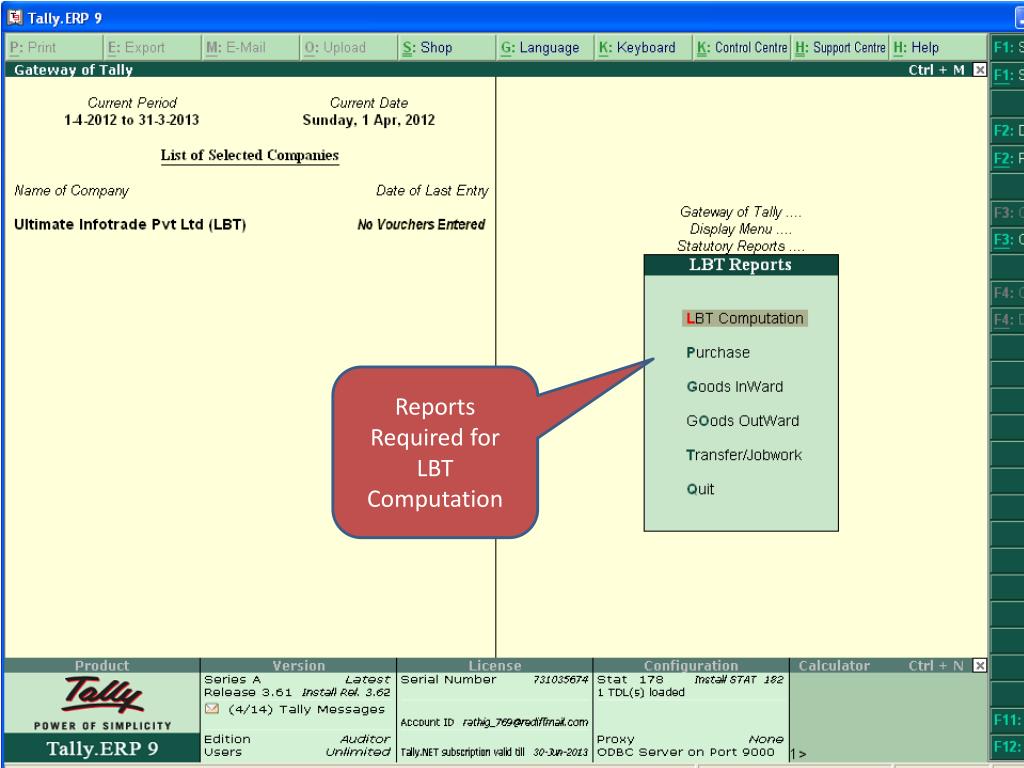Open the Shop toolbar button
Image resolution: width=1024 pixels, height=768 pixels.
447,48
